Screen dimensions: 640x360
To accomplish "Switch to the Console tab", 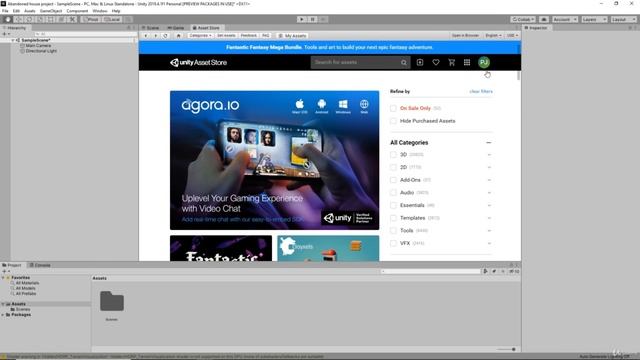I will [x=40, y=265].
